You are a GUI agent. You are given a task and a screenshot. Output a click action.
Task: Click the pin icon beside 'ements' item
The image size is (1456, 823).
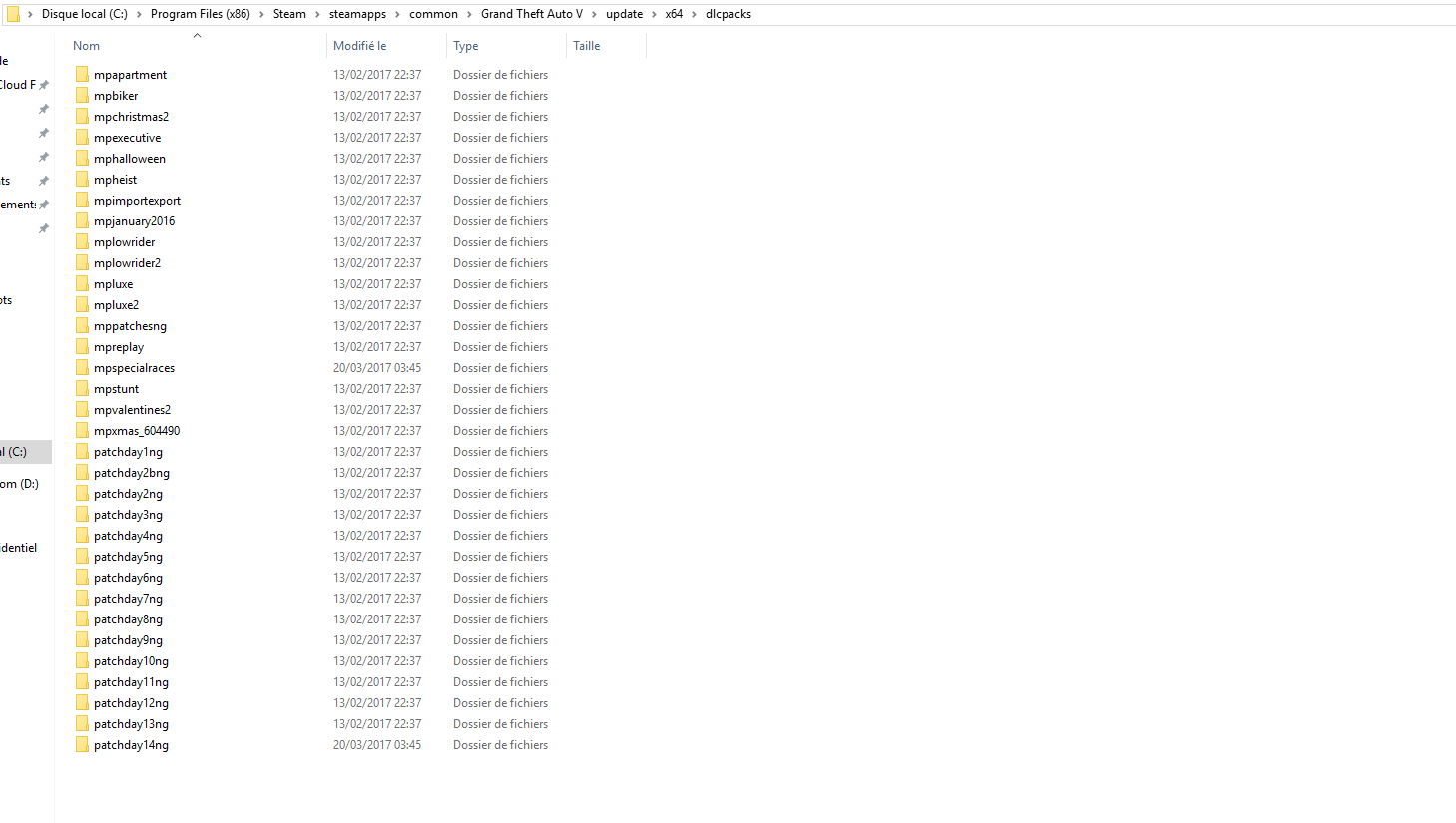(43, 205)
